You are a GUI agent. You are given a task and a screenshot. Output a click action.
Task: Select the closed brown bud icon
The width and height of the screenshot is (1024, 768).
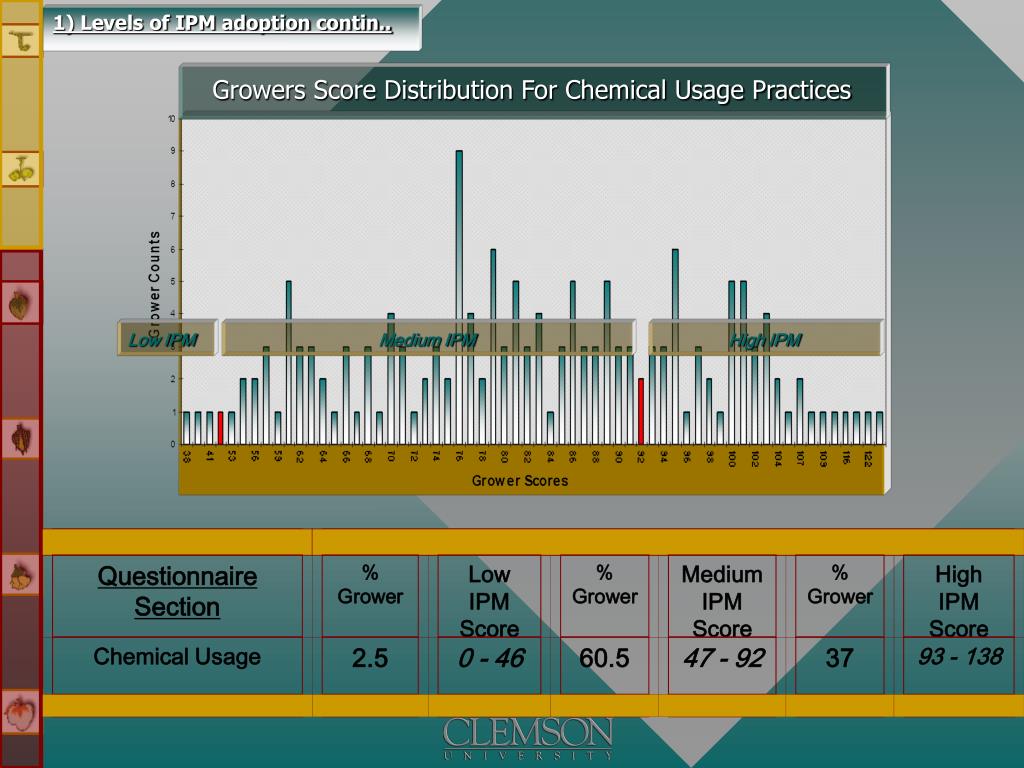tap(21, 303)
